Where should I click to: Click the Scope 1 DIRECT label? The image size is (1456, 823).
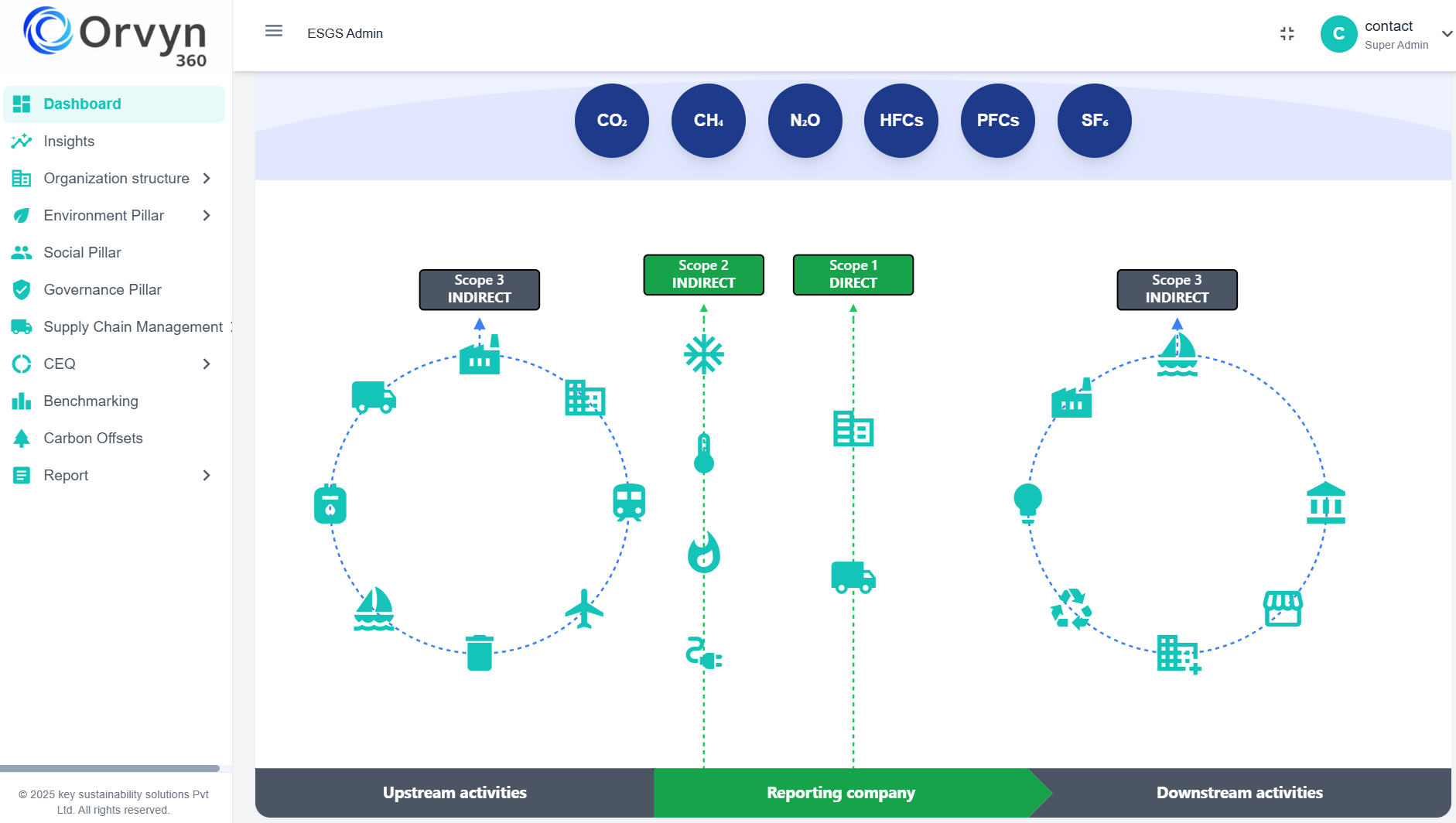[x=853, y=275]
